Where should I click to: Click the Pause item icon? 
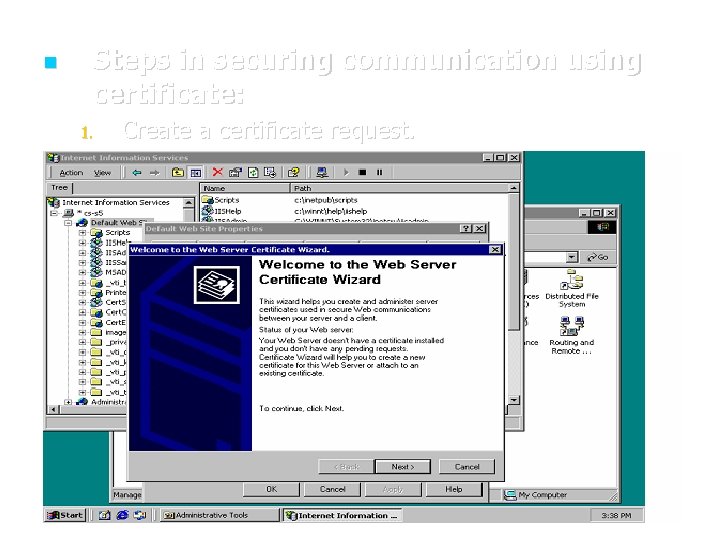[379, 173]
